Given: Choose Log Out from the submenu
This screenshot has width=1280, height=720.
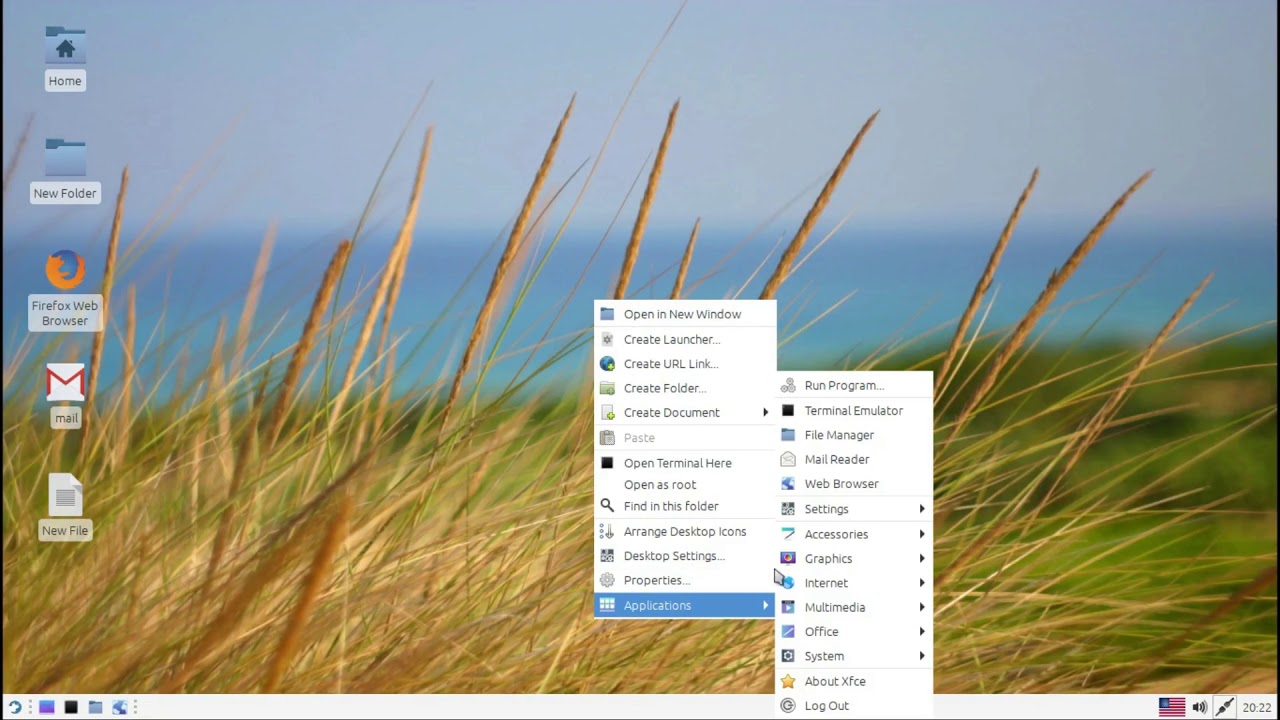Looking at the screenshot, I should click(x=854, y=705).
